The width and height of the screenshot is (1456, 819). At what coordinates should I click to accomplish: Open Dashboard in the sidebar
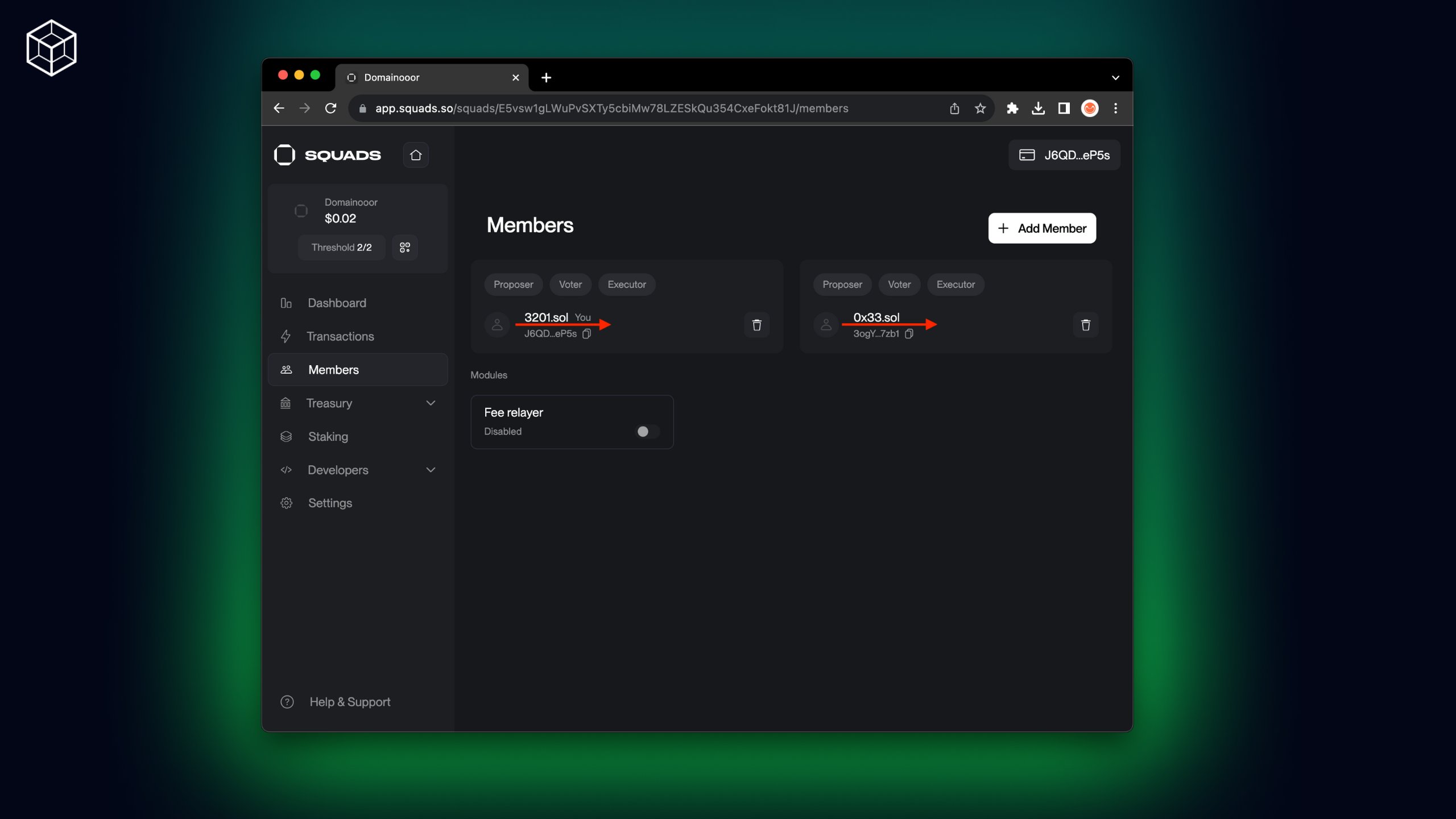tap(358, 303)
